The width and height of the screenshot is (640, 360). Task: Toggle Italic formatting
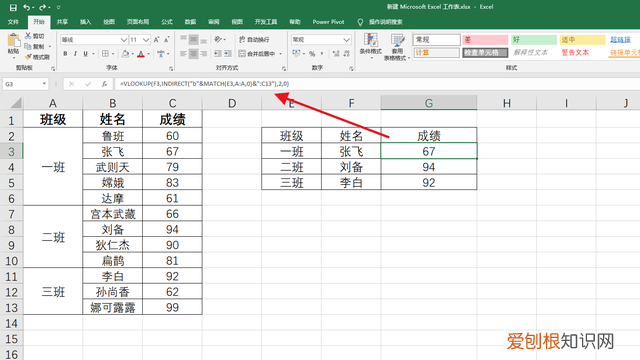point(75,53)
